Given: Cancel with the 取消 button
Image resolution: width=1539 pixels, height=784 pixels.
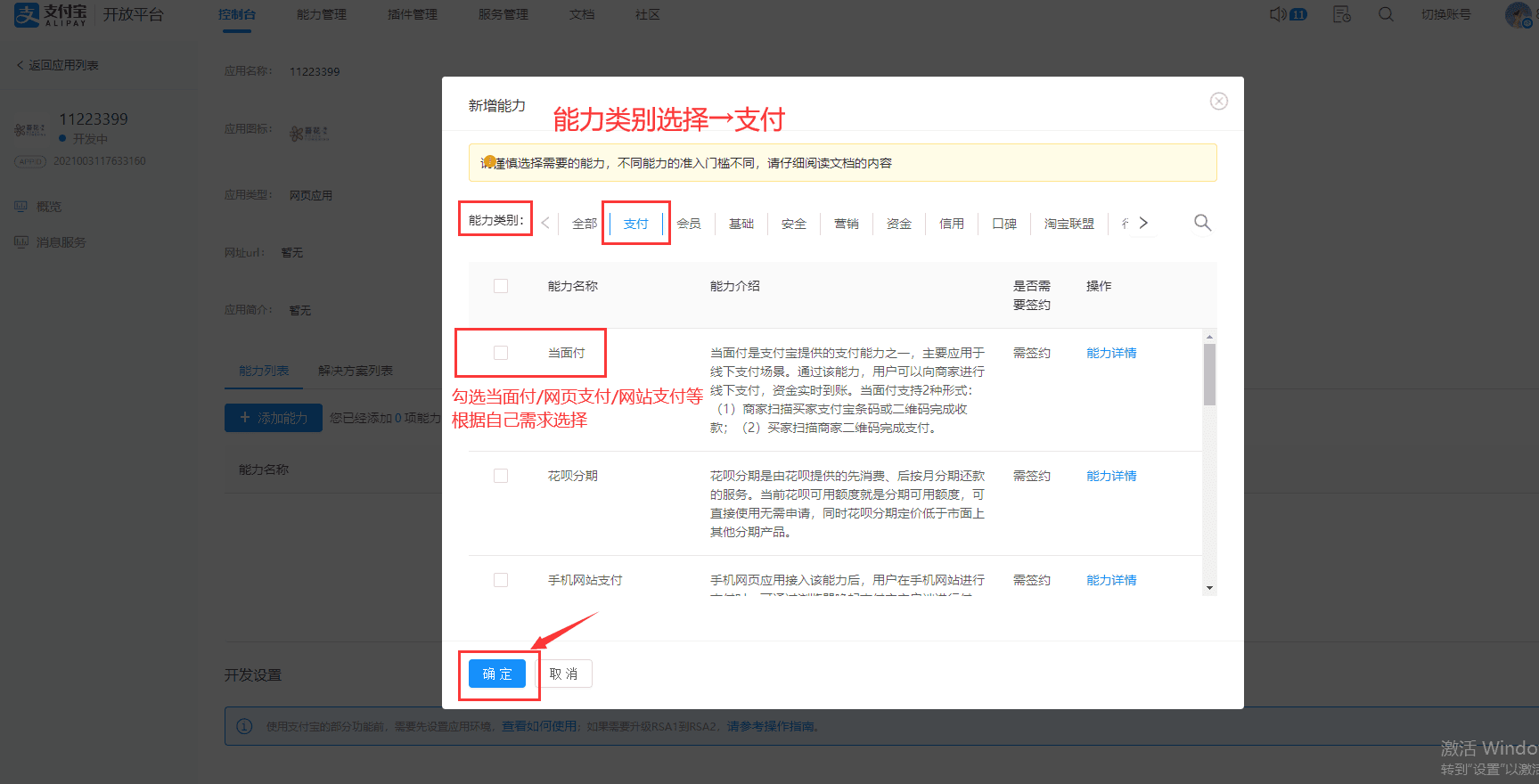Looking at the screenshot, I should 564,674.
